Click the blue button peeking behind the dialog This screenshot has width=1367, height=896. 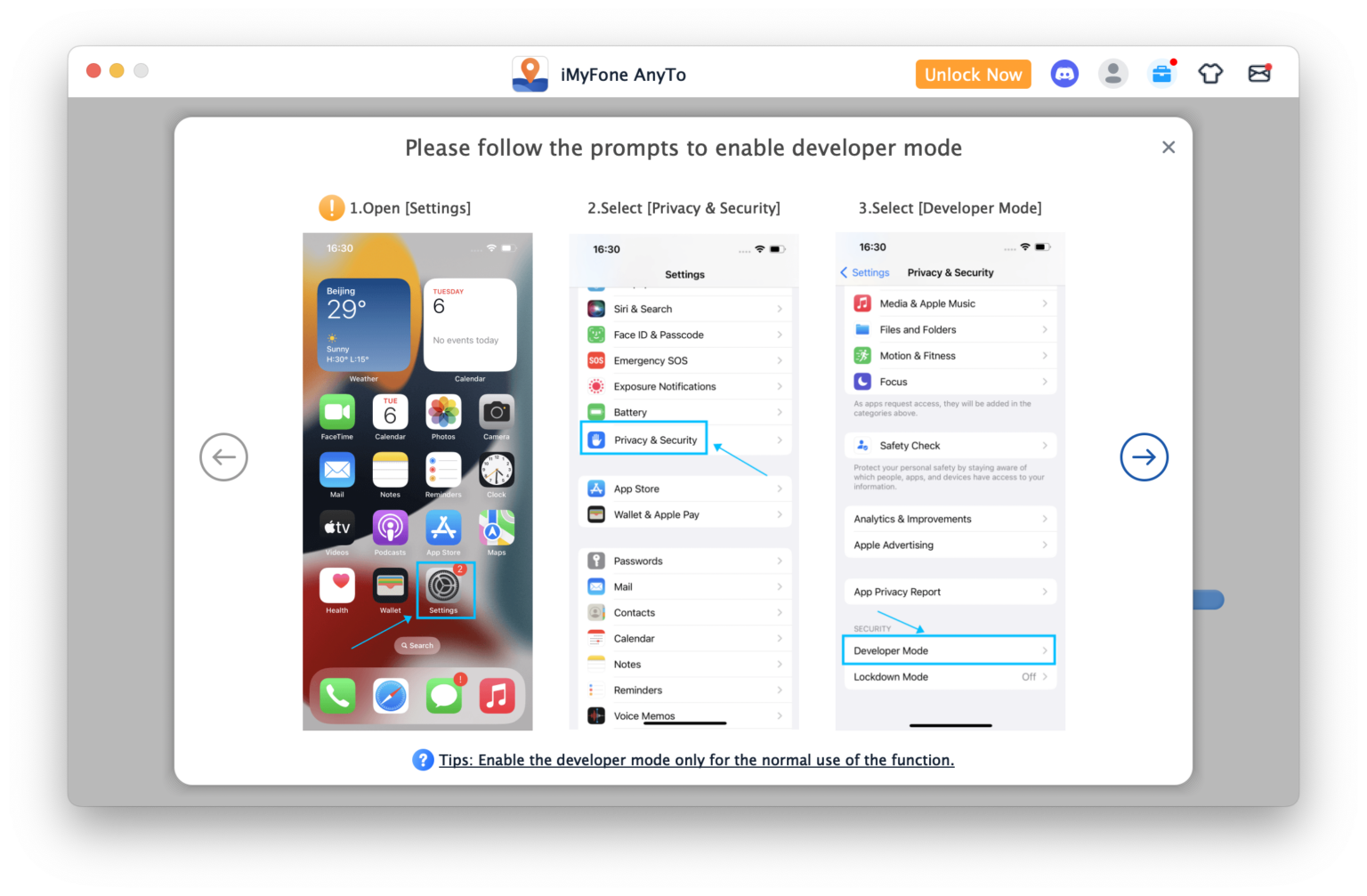pyautogui.click(x=1209, y=600)
